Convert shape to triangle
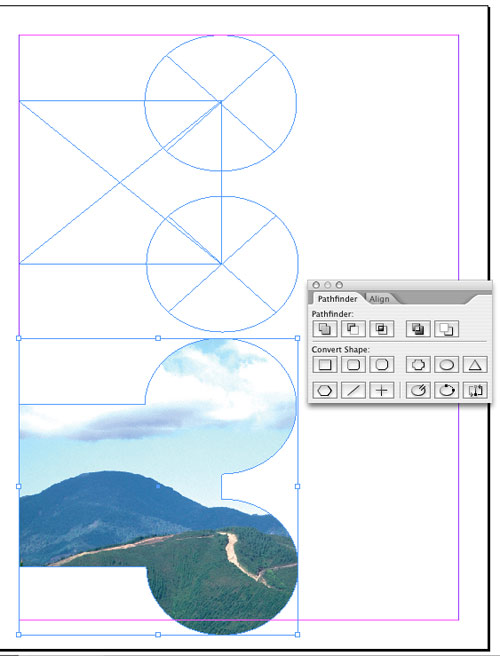The image size is (500, 656). click(x=475, y=364)
